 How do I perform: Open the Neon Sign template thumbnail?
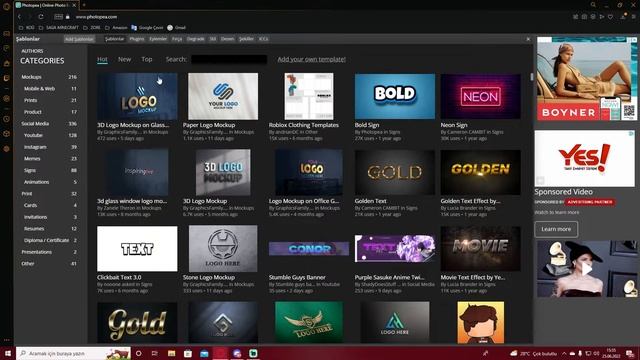480,96
